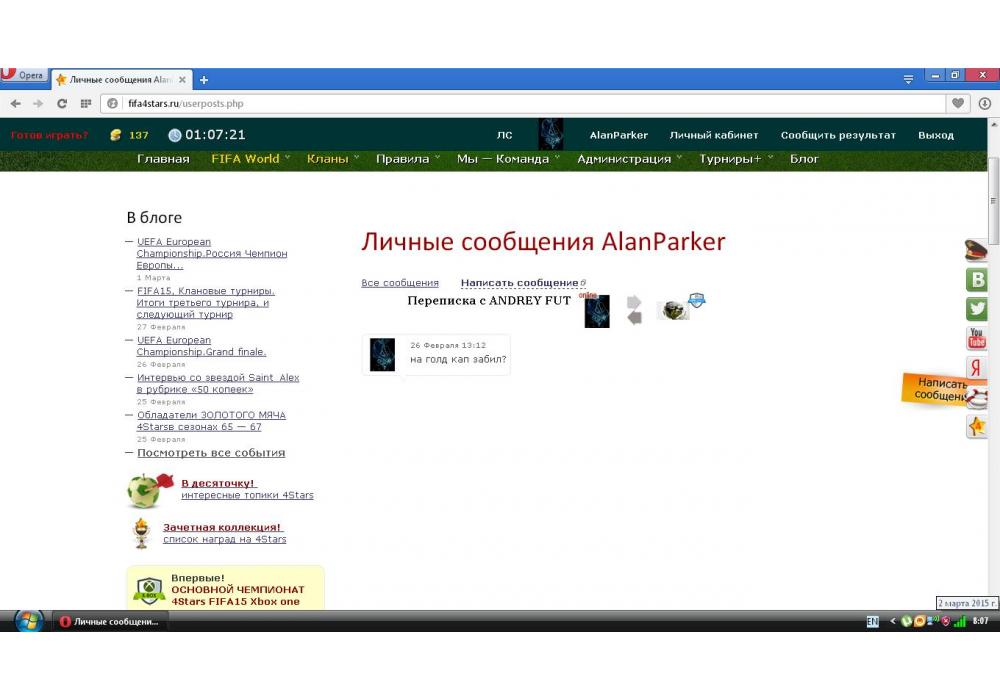Open the Speed Dial grid icon
The width and height of the screenshot is (1000, 700).
coord(85,104)
